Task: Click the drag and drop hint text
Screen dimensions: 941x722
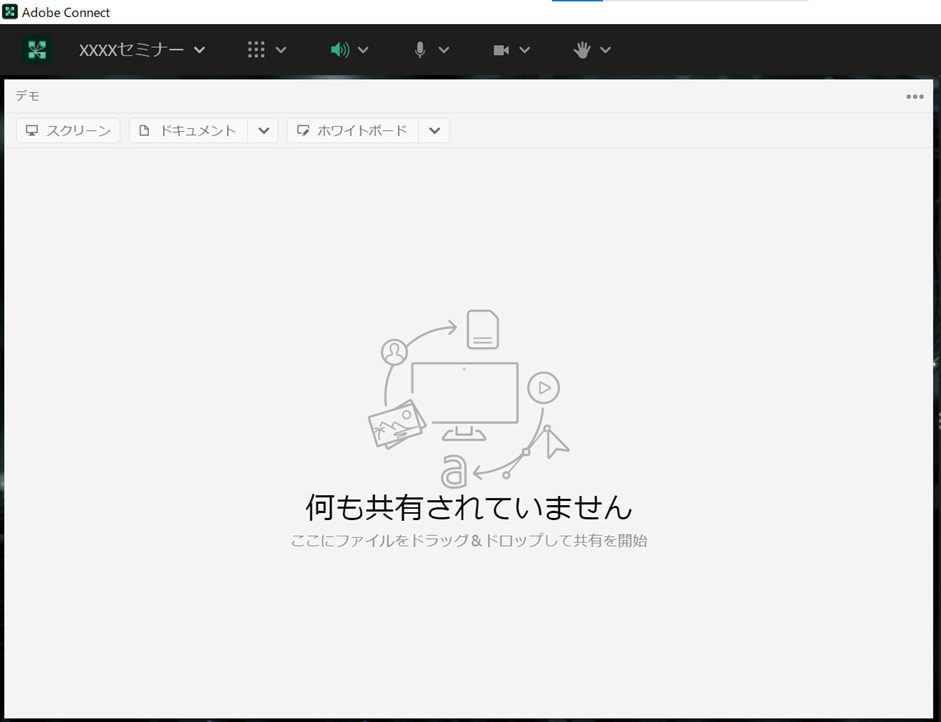Action: tap(469, 540)
